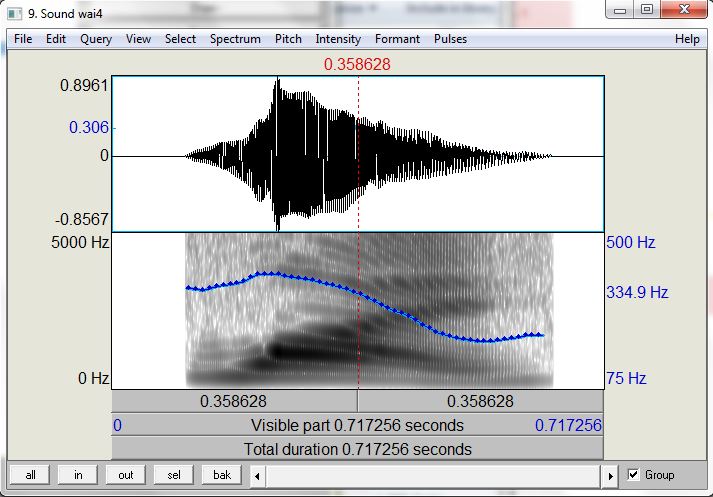Click the horizontal scrollbar track
Viewport: 713px width, 497px height.
(x=433, y=476)
